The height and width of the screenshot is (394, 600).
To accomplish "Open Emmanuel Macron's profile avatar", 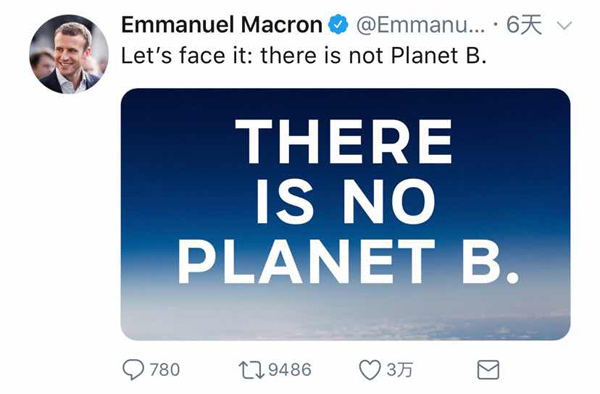I will point(69,54).
